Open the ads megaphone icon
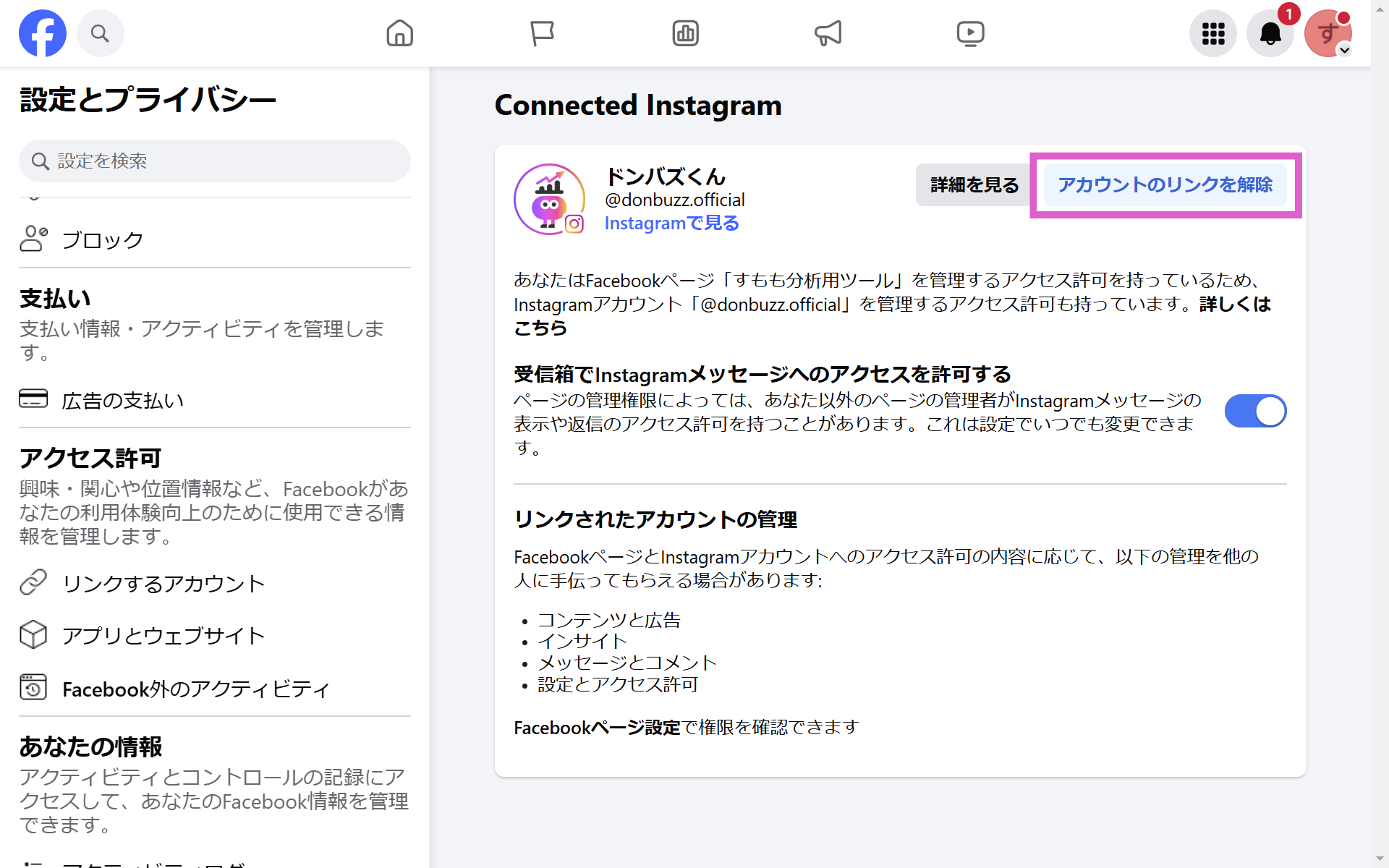This screenshot has height=868, width=1389. 828,33
